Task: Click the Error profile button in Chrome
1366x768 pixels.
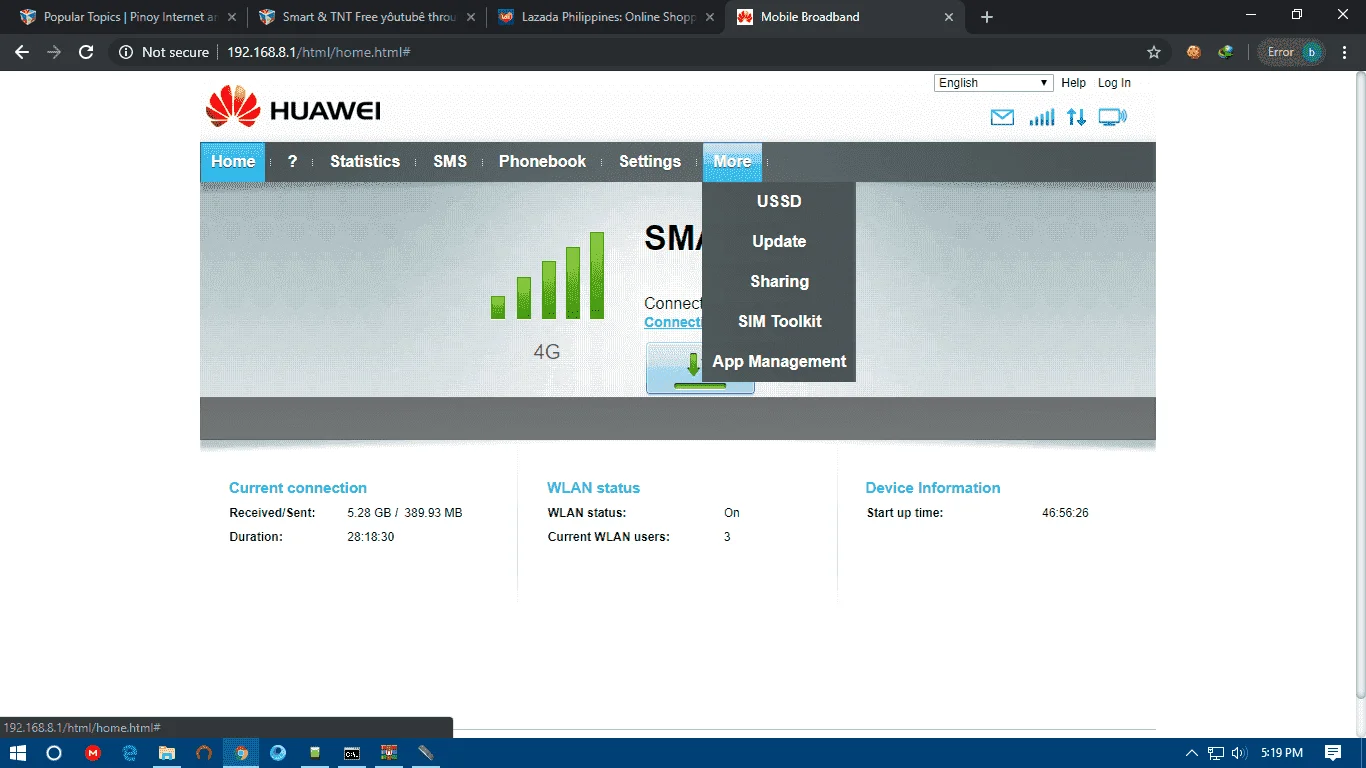Action: (x=1291, y=52)
